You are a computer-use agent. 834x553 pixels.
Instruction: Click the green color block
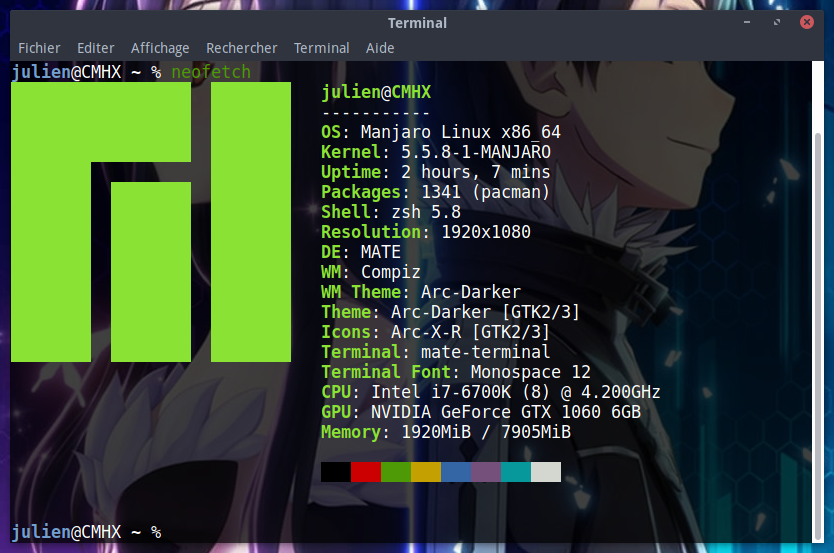[396, 472]
